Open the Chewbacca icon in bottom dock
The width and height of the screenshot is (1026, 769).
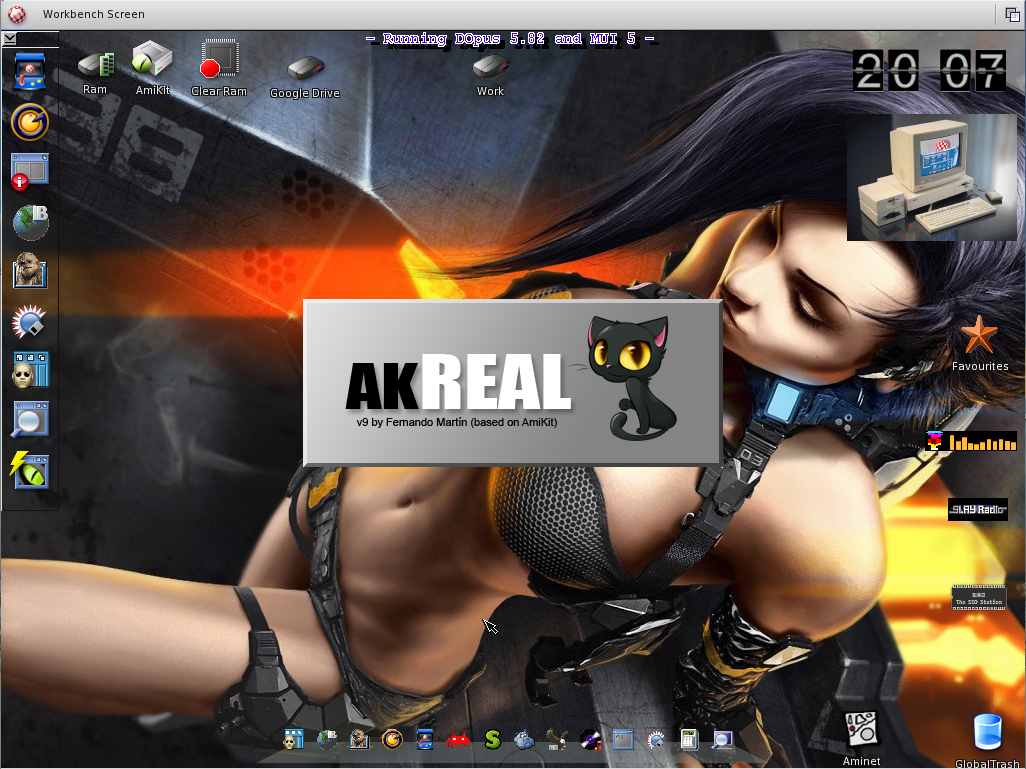pyautogui.click(x=359, y=740)
